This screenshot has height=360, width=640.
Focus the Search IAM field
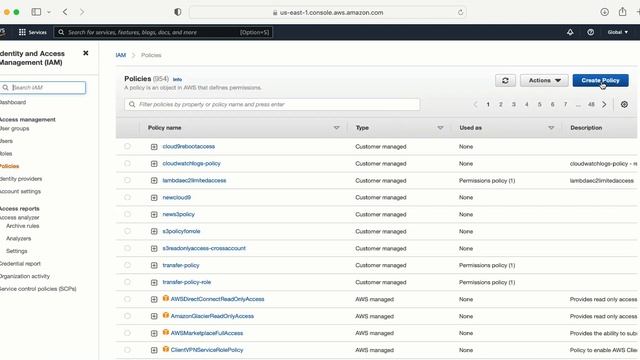pos(43,87)
